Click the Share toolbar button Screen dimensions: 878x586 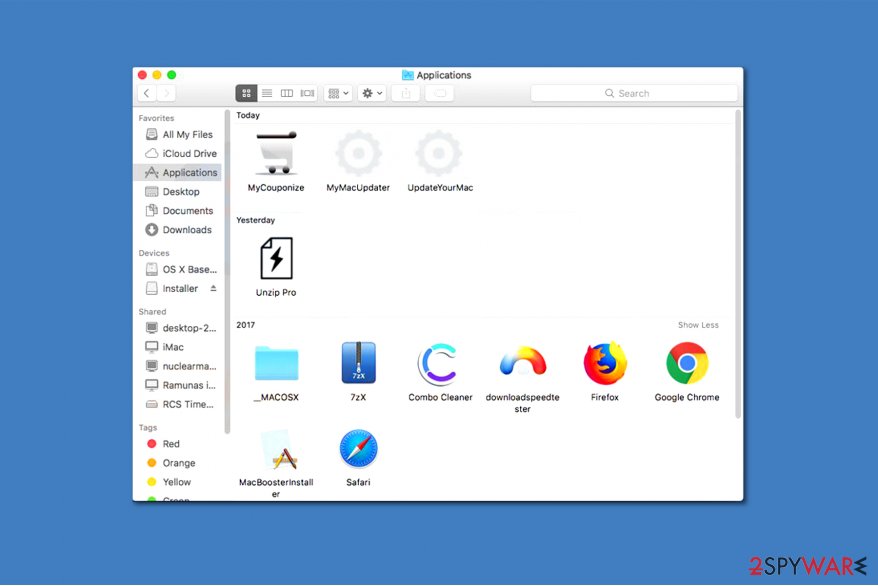[406, 93]
